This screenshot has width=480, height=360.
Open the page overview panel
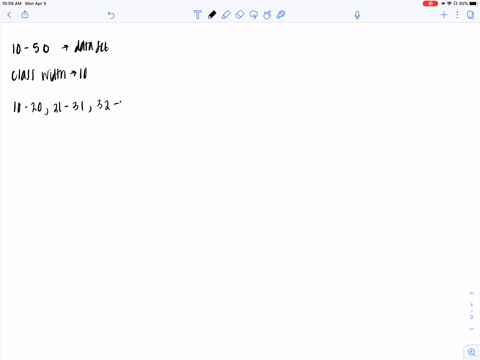[x=470, y=15]
